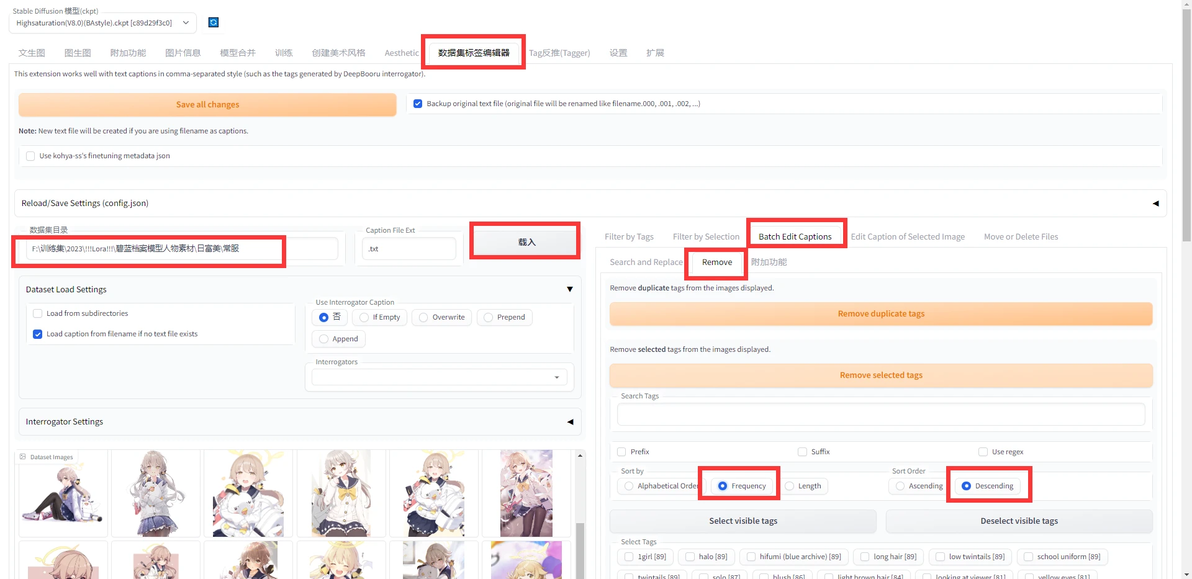This screenshot has width=1192, height=579.
Task: Switch to the Search and Replace sub-tab
Action: click(x=646, y=262)
